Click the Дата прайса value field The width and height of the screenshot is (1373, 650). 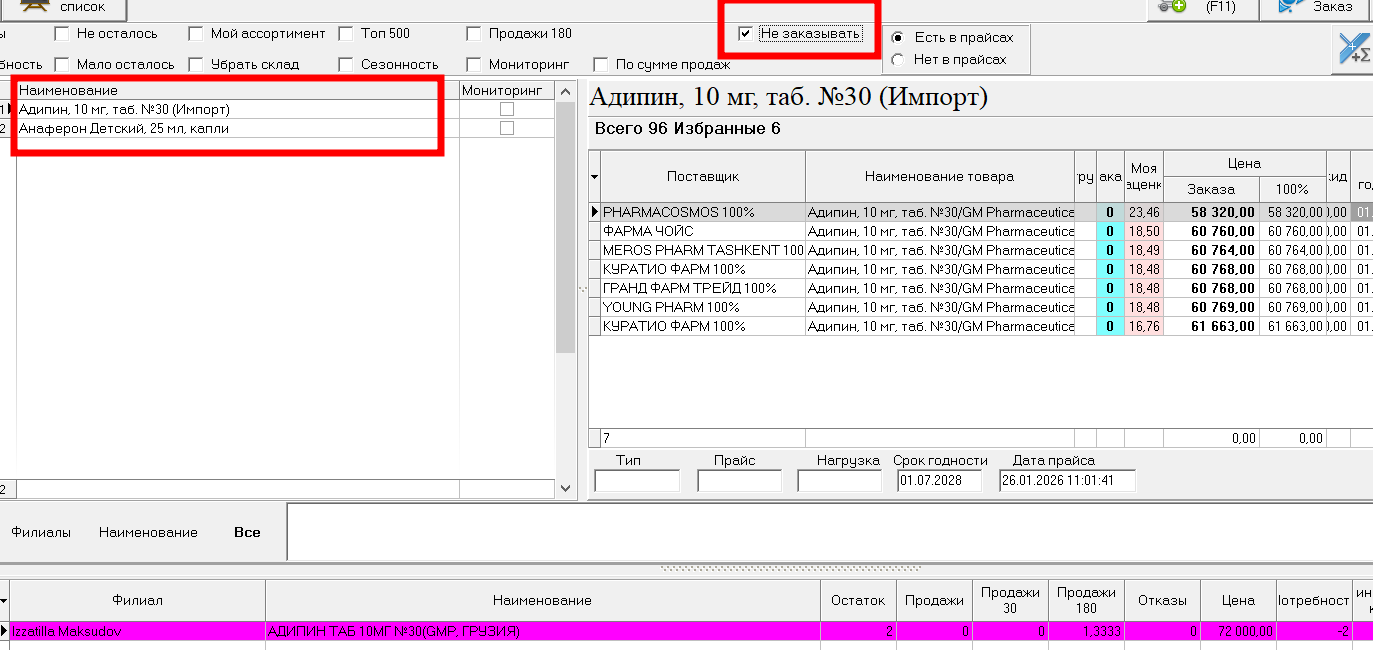coord(1066,479)
